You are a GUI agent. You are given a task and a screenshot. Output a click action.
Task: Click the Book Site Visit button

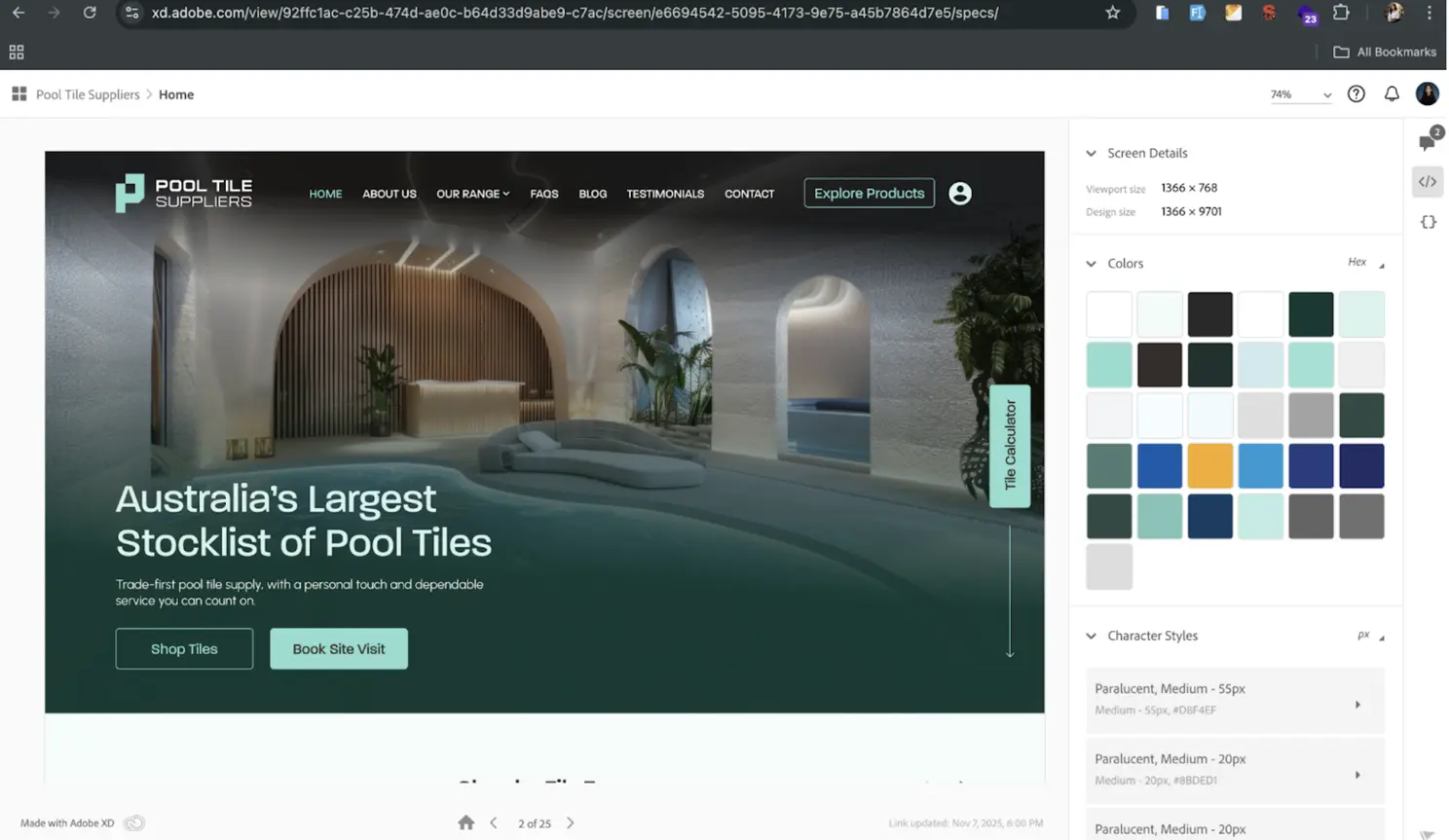coord(339,649)
